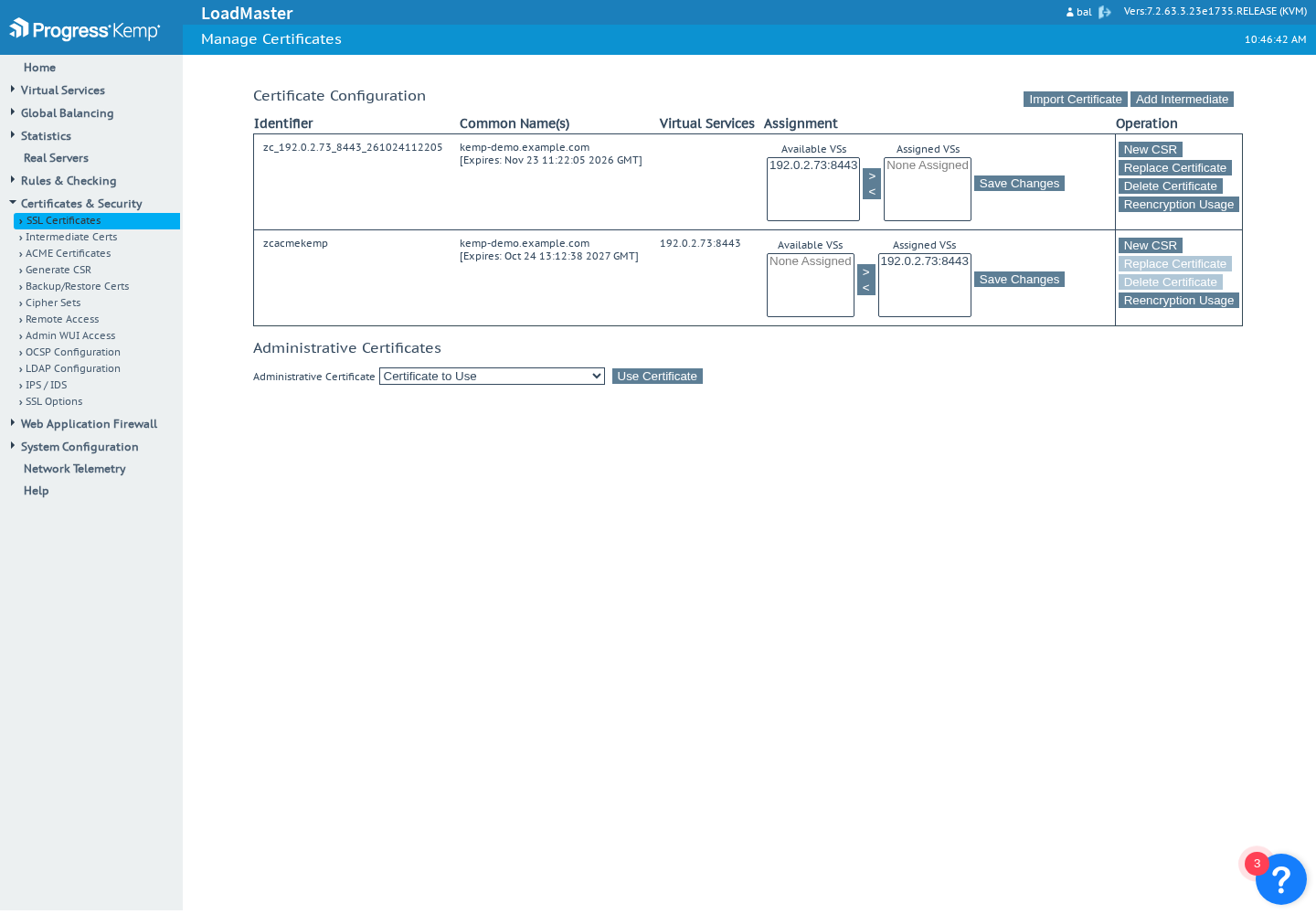
Task: Open the blue help question-mark widget
Action: click(1280, 879)
